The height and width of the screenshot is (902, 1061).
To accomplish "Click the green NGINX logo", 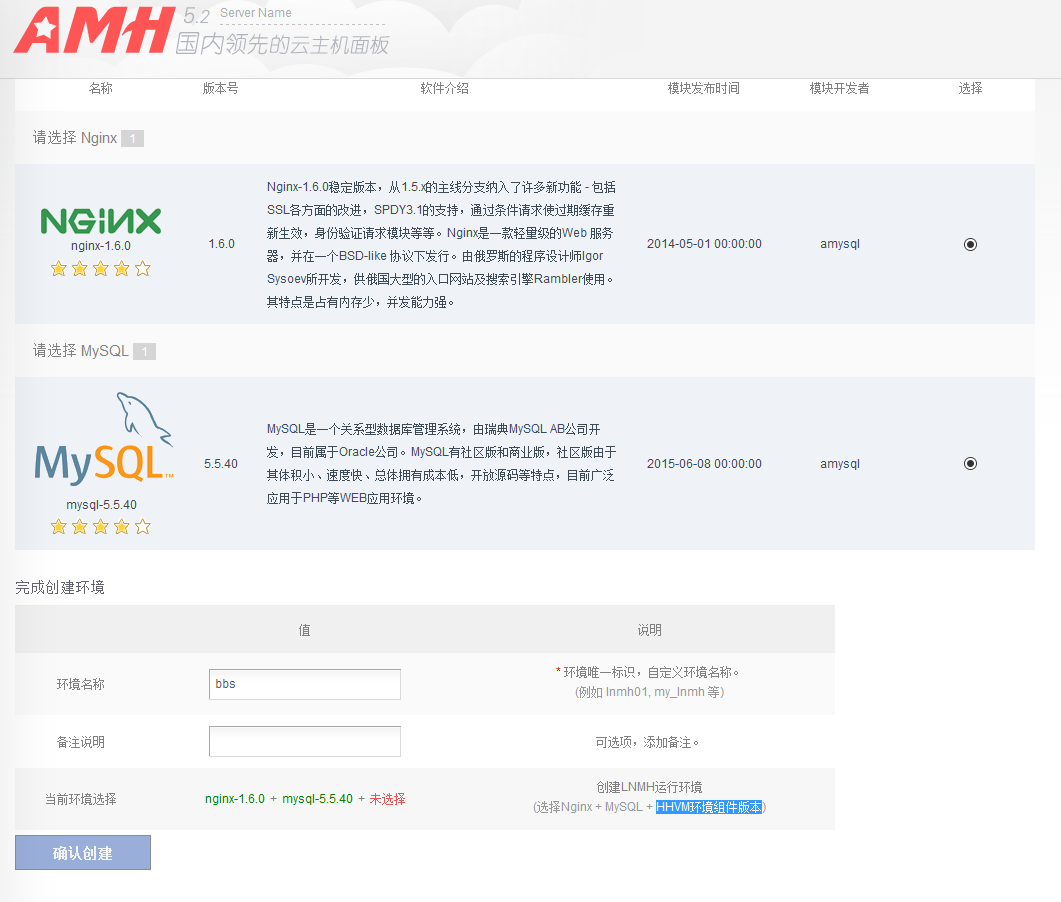I will pos(100,221).
